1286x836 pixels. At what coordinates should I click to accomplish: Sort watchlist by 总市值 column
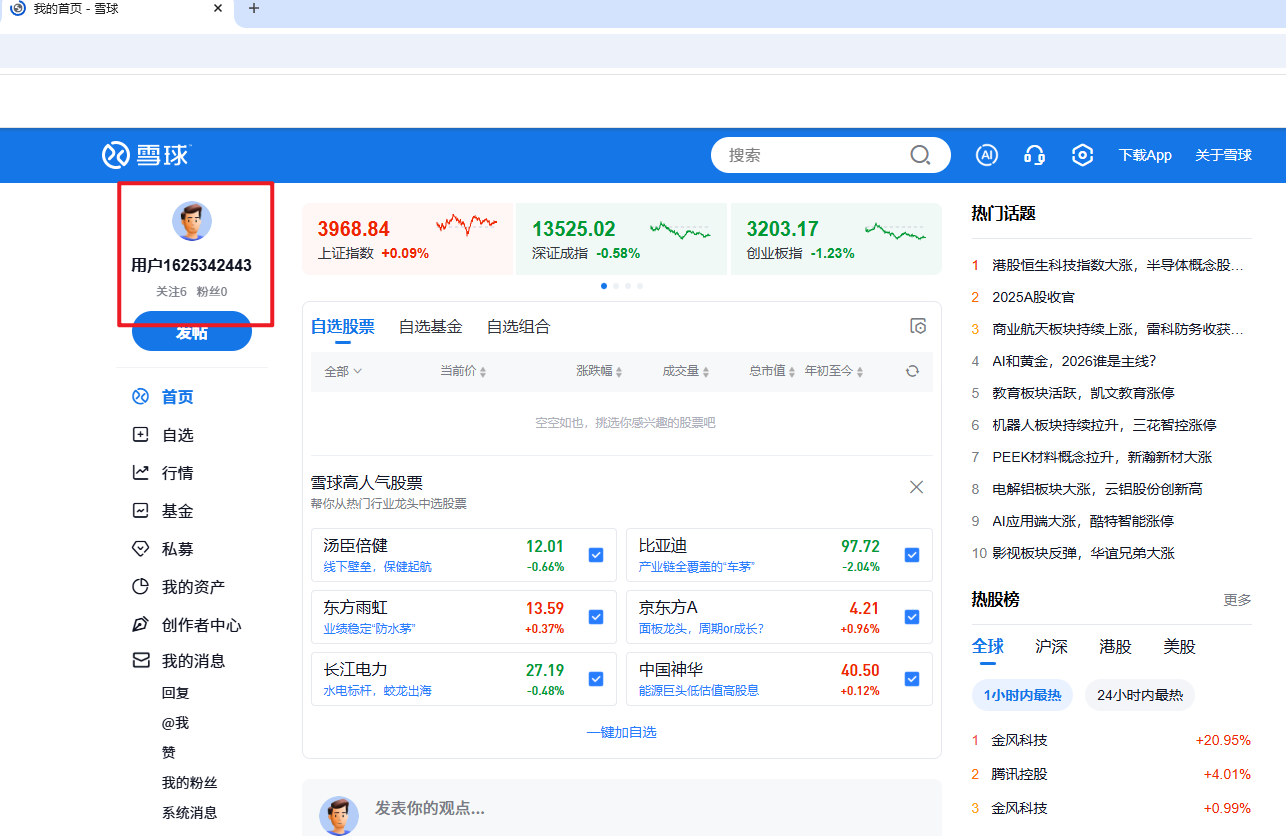tap(772, 371)
